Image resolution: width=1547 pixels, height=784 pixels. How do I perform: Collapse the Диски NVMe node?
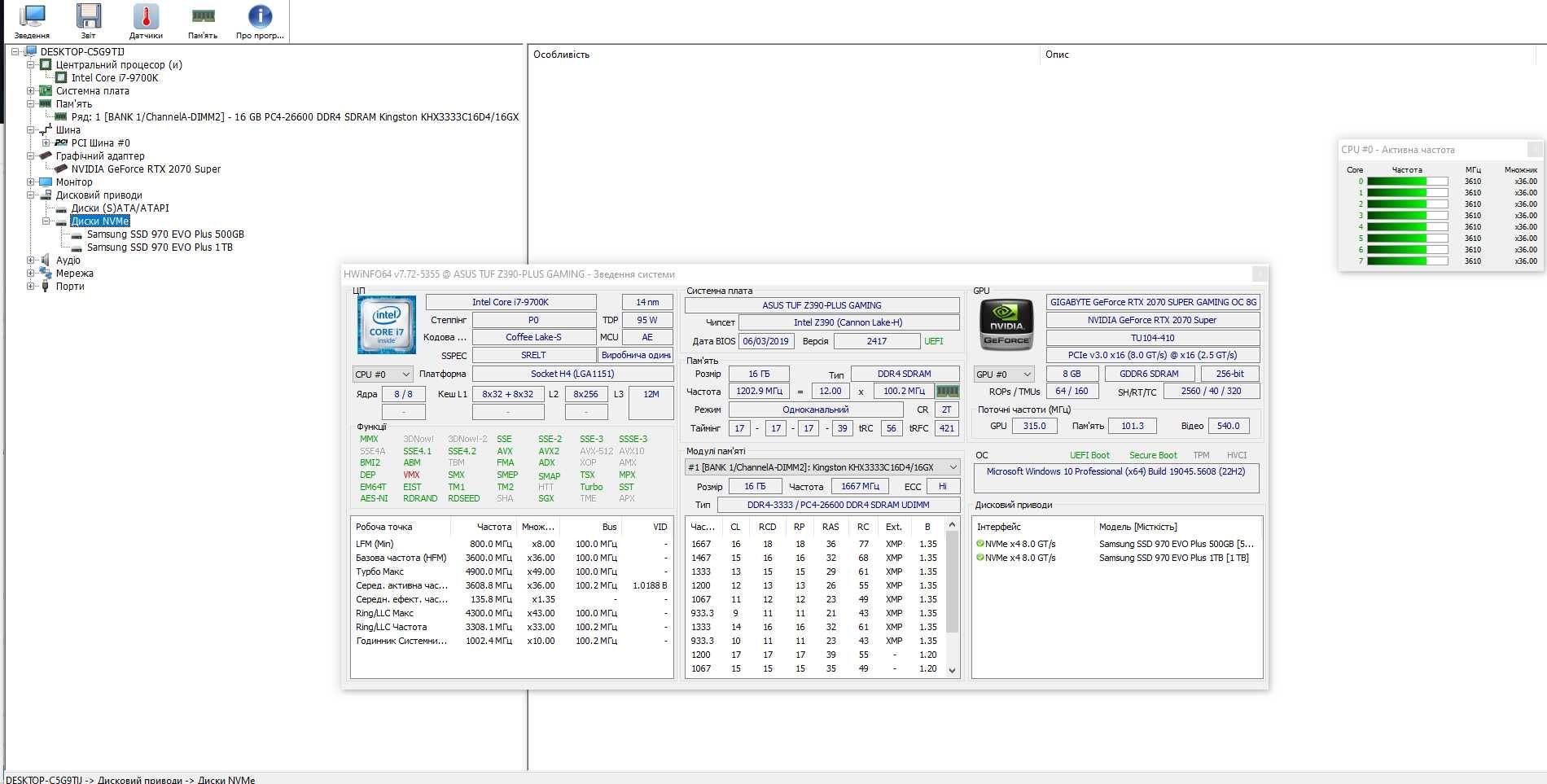pos(46,221)
